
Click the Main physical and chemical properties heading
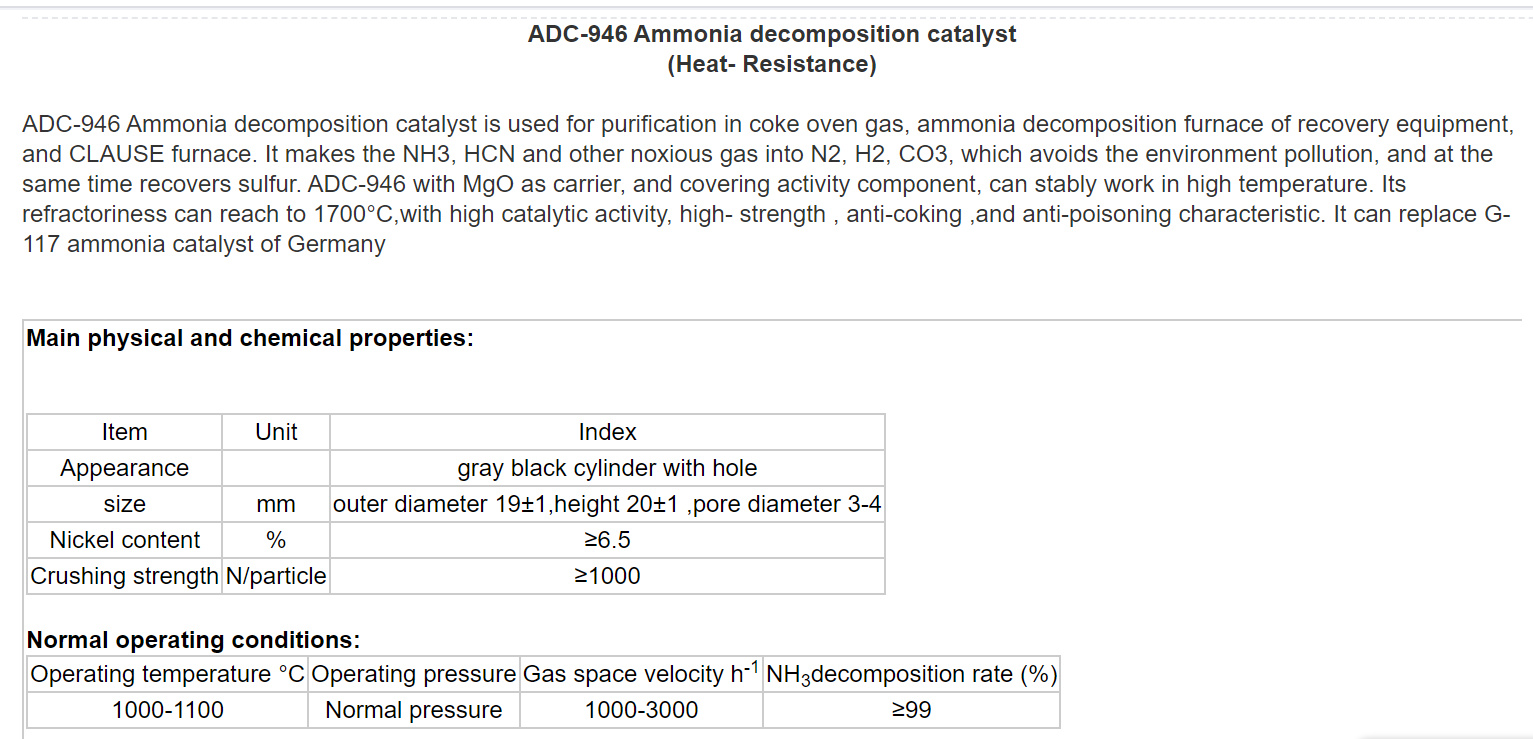(250, 338)
